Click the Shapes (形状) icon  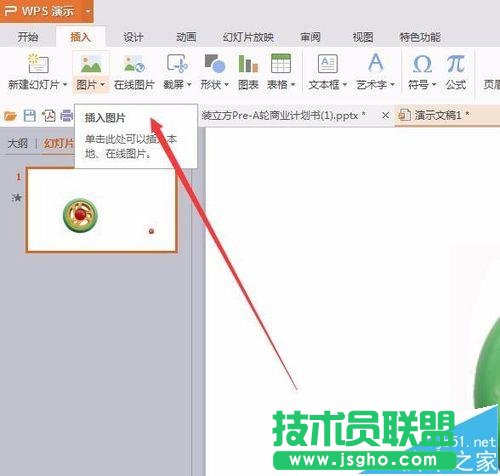click(x=214, y=63)
